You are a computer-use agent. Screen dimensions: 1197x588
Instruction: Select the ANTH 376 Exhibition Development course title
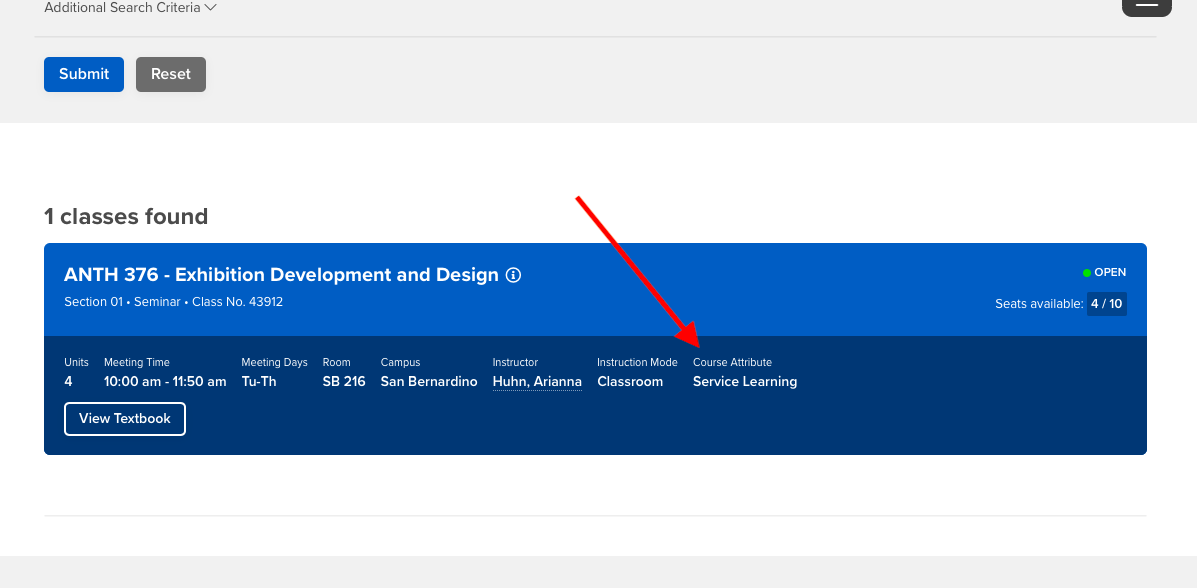tap(281, 275)
